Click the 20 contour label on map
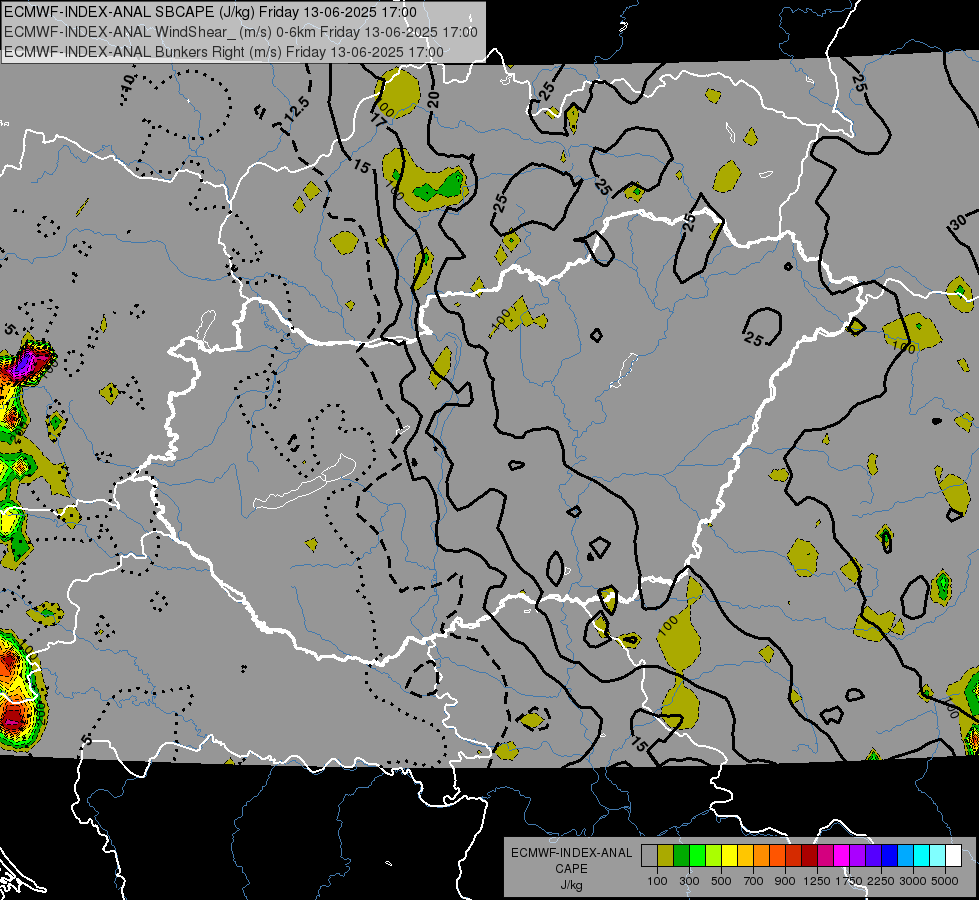 point(434,99)
